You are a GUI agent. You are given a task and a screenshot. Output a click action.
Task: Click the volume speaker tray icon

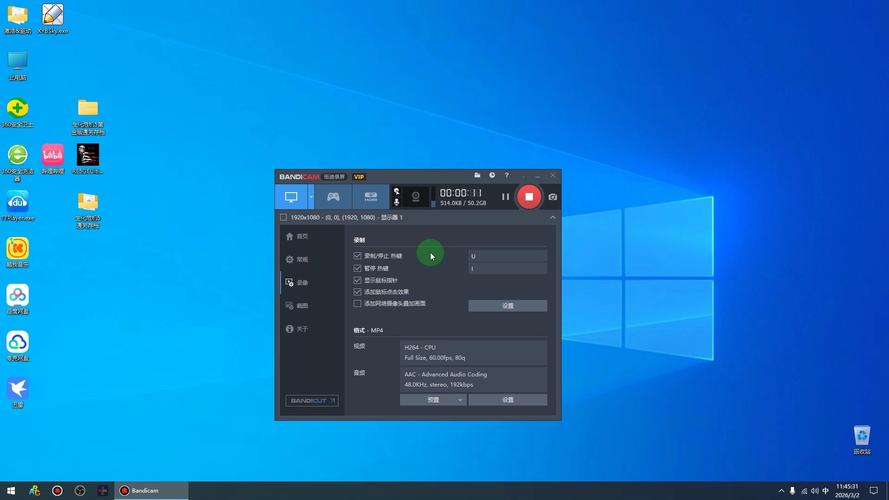(x=814, y=490)
